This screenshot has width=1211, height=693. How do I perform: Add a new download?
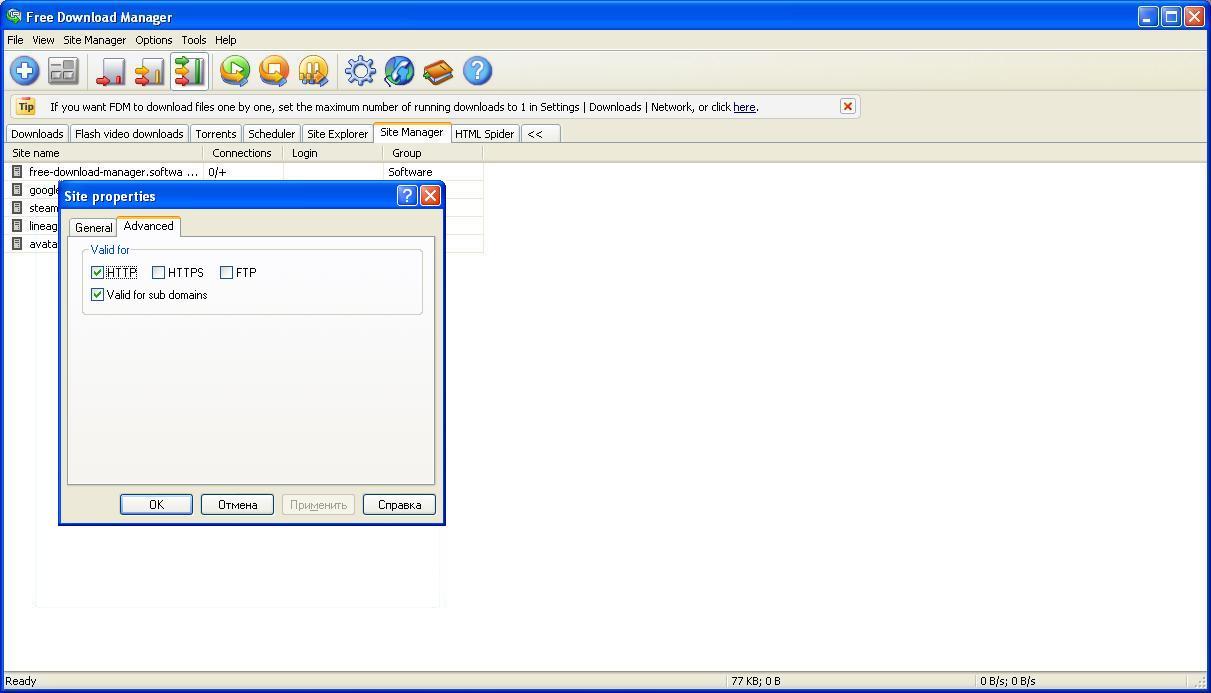click(x=24, y=70)
